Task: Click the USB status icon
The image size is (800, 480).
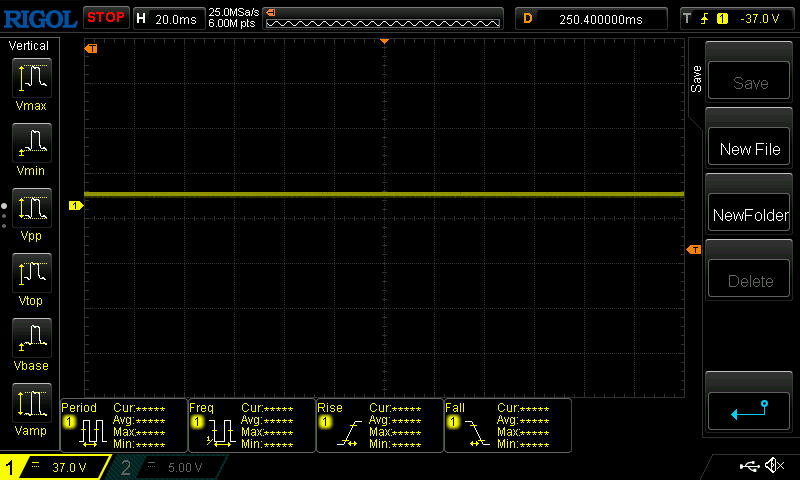Action: tap(749, 466)
